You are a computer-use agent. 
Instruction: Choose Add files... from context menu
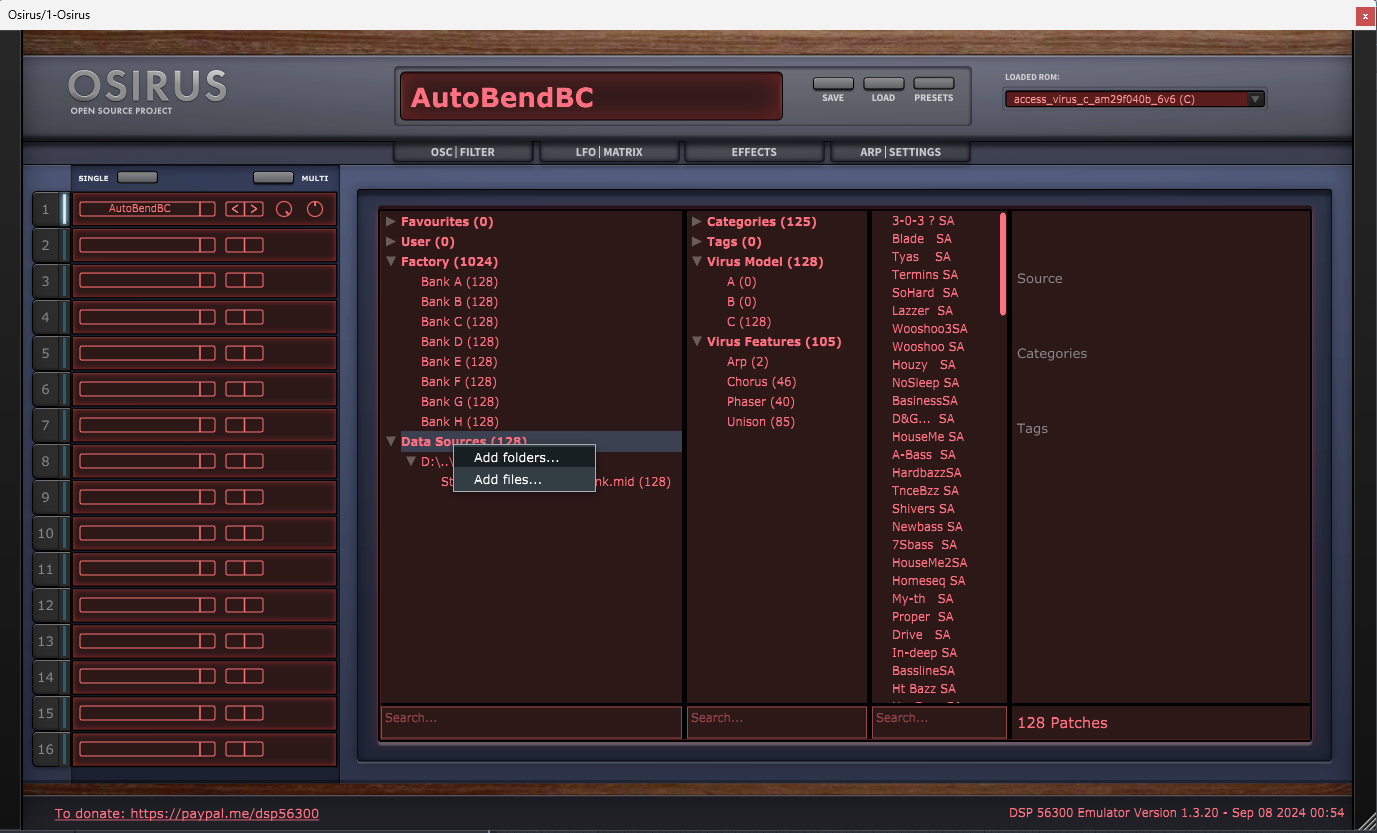pos(524,480)
